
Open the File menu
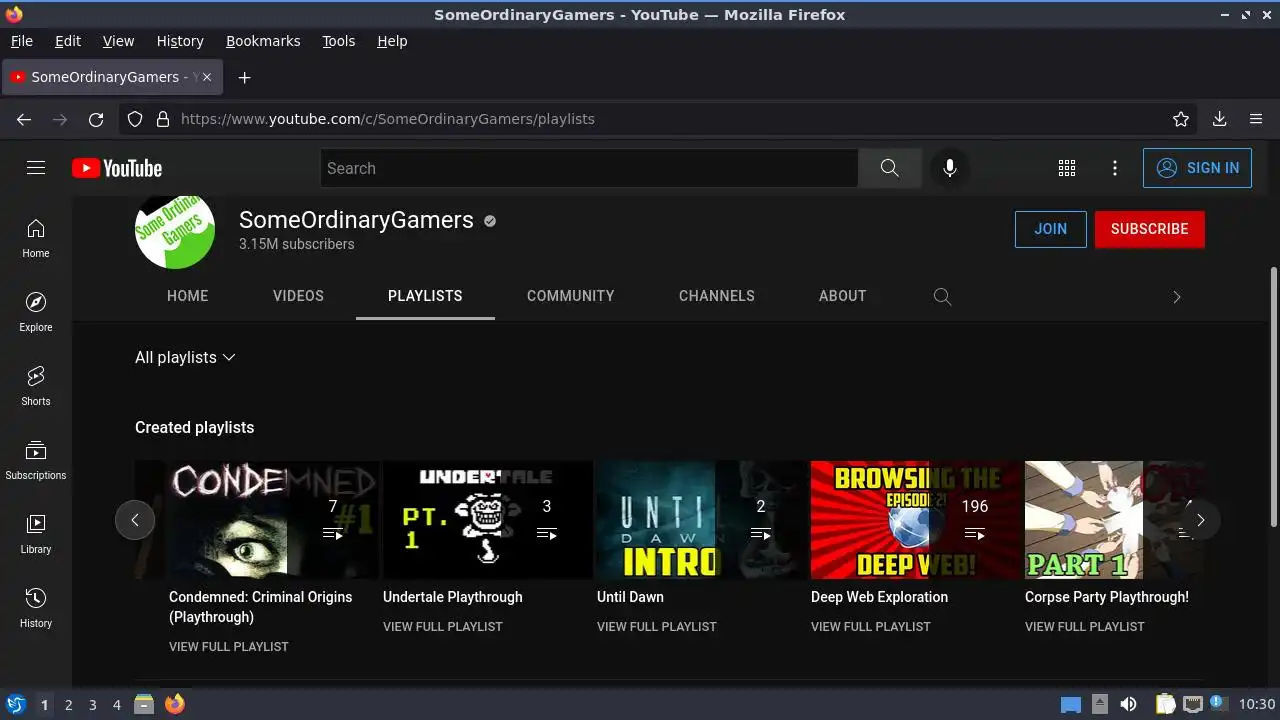pyautogui.click(x=21, y=41)
